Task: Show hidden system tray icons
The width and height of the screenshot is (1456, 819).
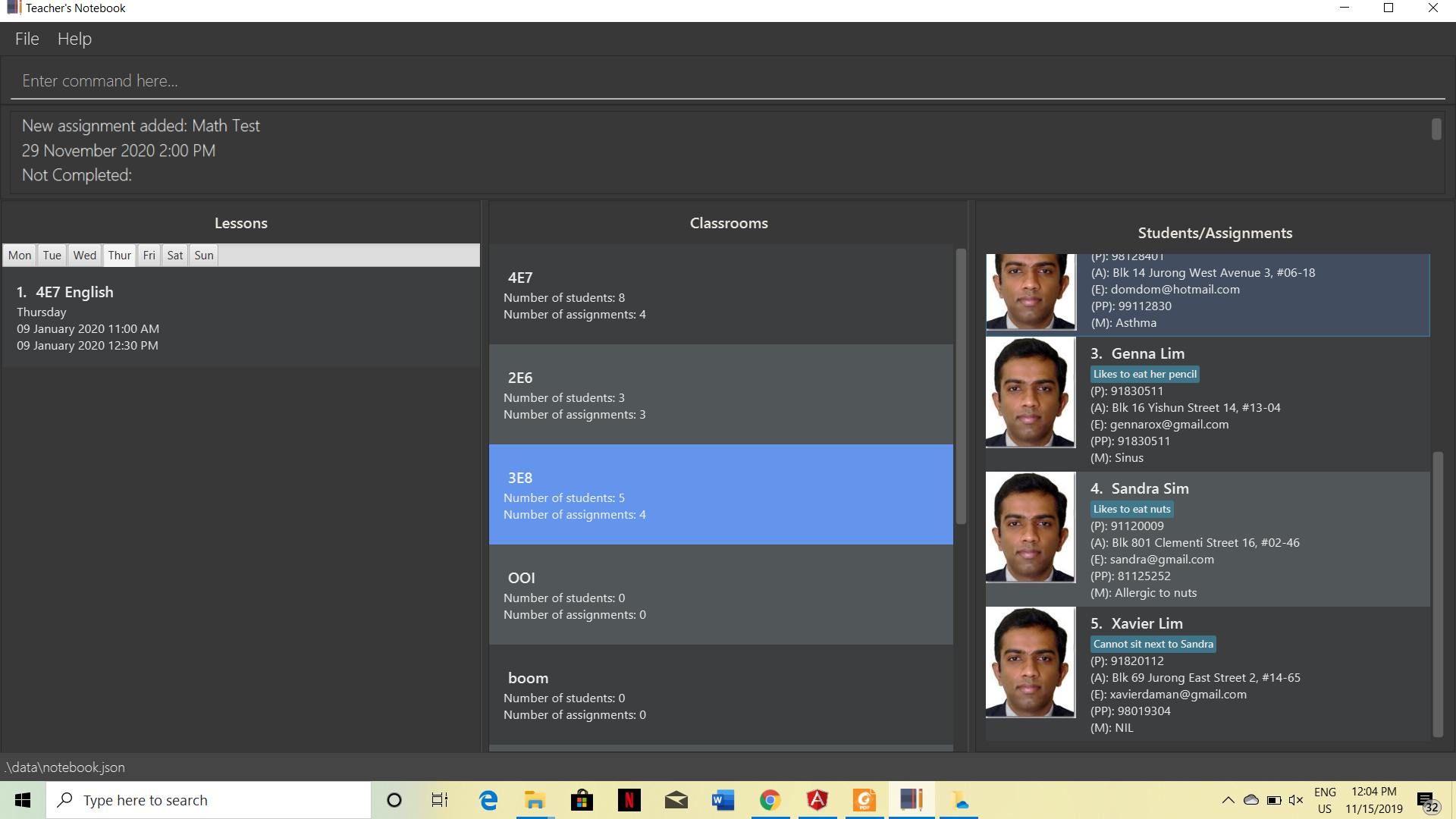Action: click(1228, 800)
